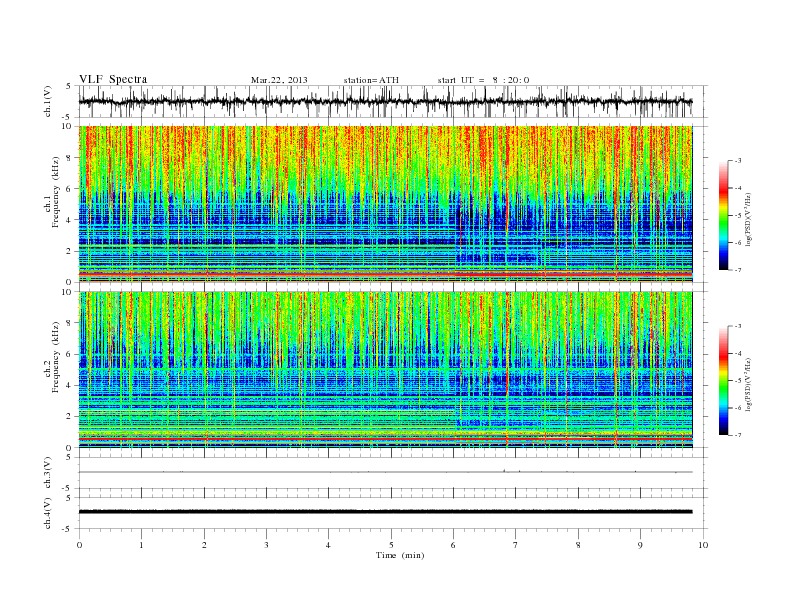Click the ch.1 "Frequency (kHz)" axis label
792x612 pixels.
click(56, 192)
